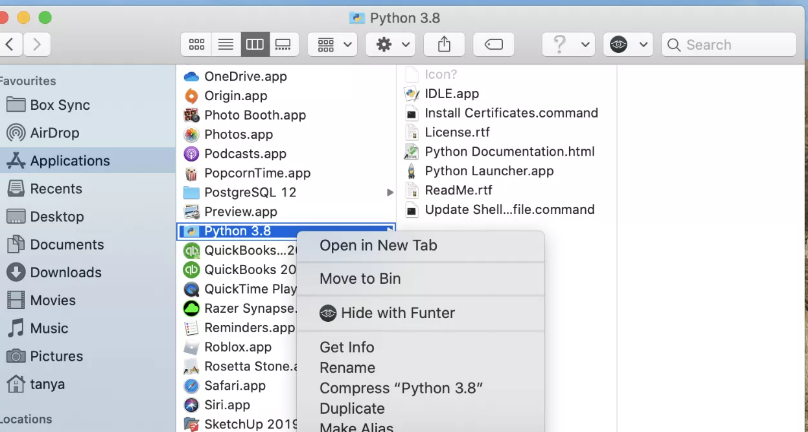808x432 pixels.
Task: Select the Rosetta Stone app icon
Action: click(x=191, y=366)
